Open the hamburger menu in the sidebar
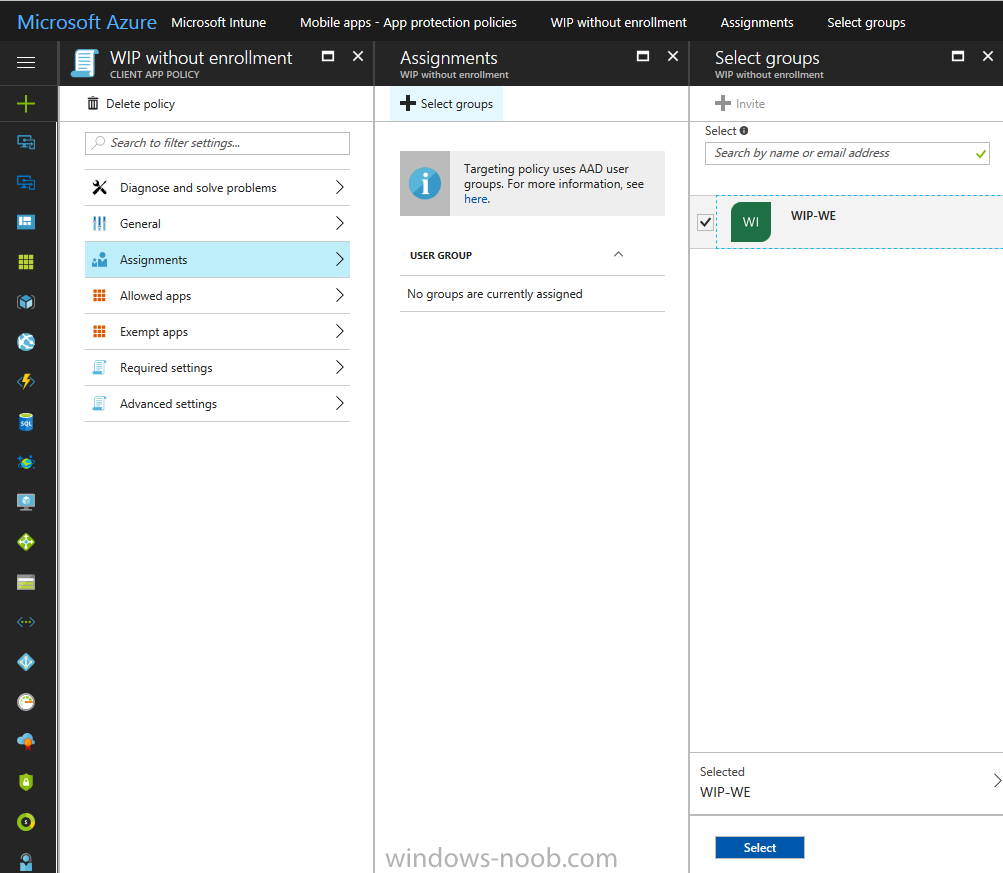This screenshot has width=1003, height=873. tap(26, 62)
